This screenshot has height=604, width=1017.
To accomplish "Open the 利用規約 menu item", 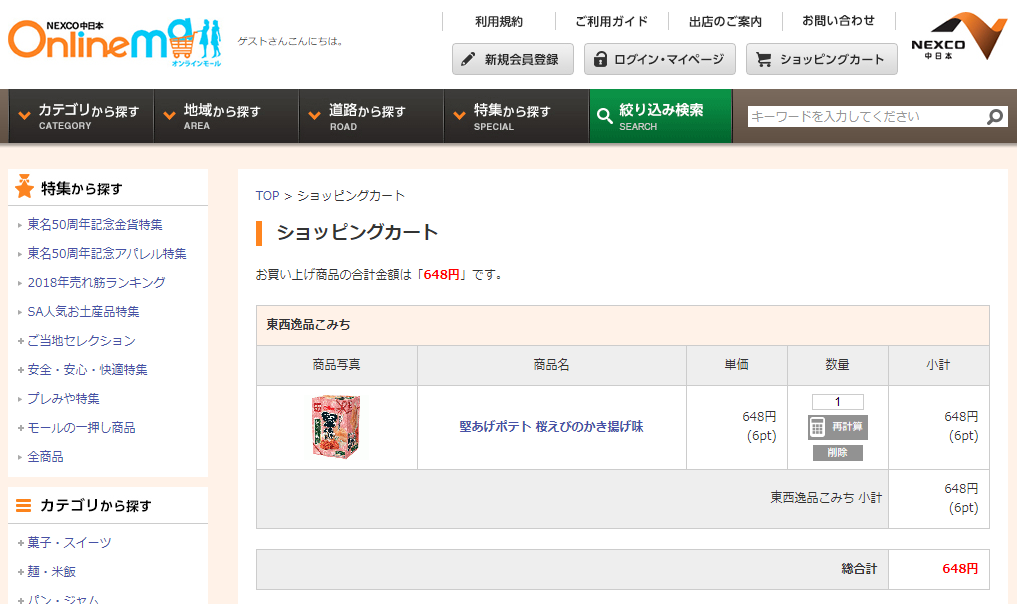I will pos(498,21).
